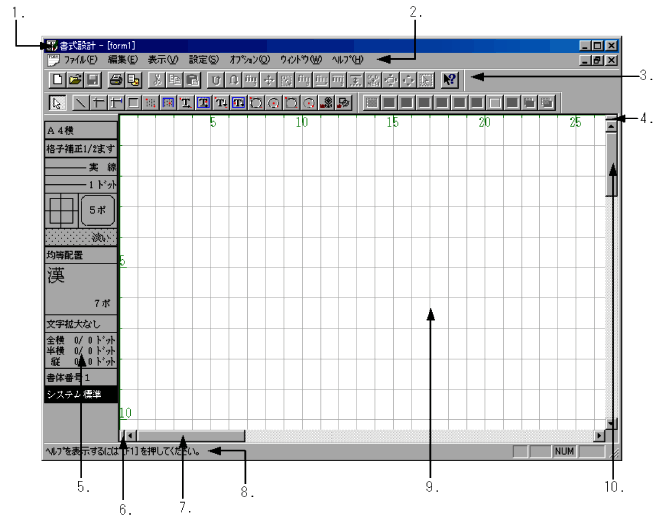Open the ヘルプ(H) menu
Image resolution: width=665 pixels, height=521 pixels.
pyautogui.click(x=348, y=60)
